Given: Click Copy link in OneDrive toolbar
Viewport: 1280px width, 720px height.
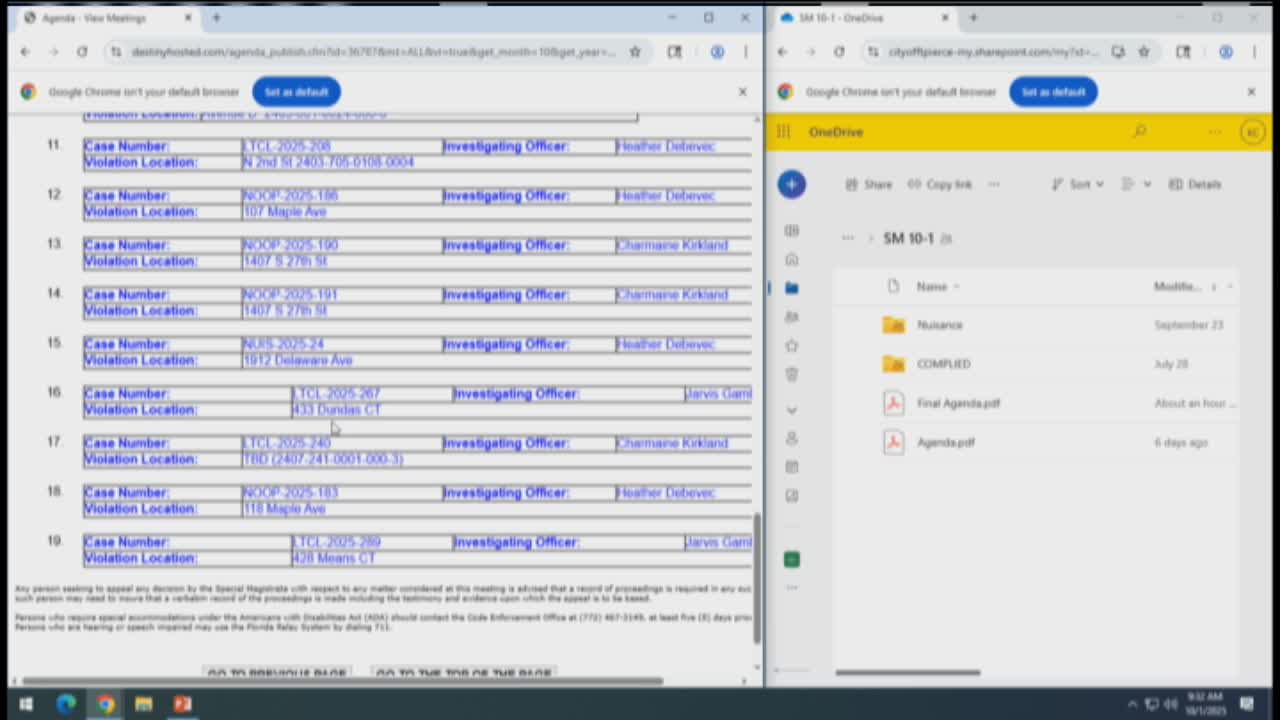Looking at the screenshot, I should tap(940, 184).
